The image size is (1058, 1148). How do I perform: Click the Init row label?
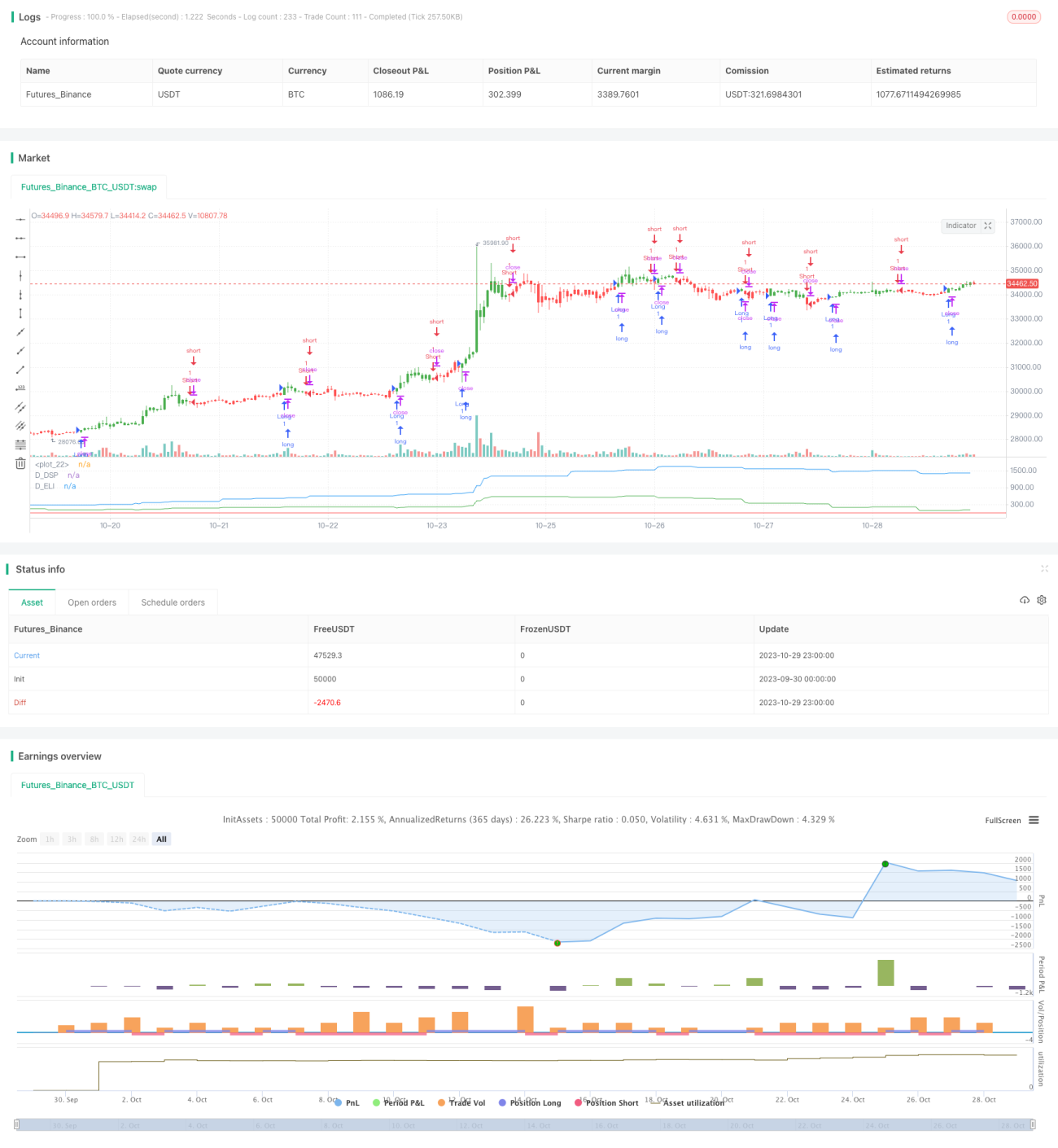(19, 679)
